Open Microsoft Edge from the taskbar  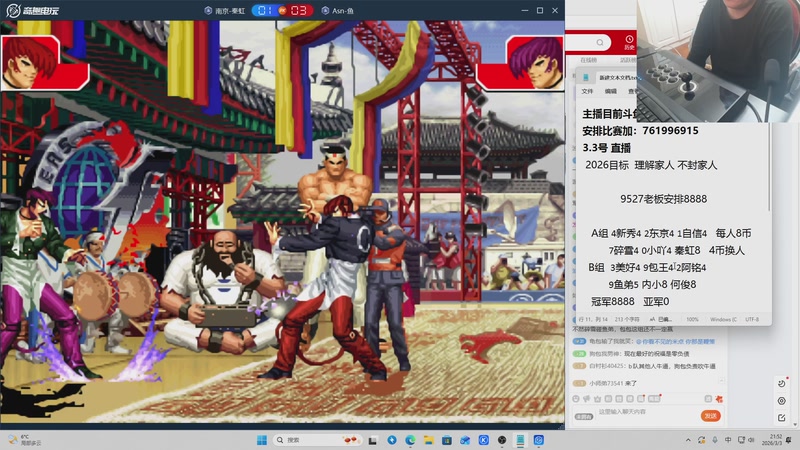[x=410, y=440]
